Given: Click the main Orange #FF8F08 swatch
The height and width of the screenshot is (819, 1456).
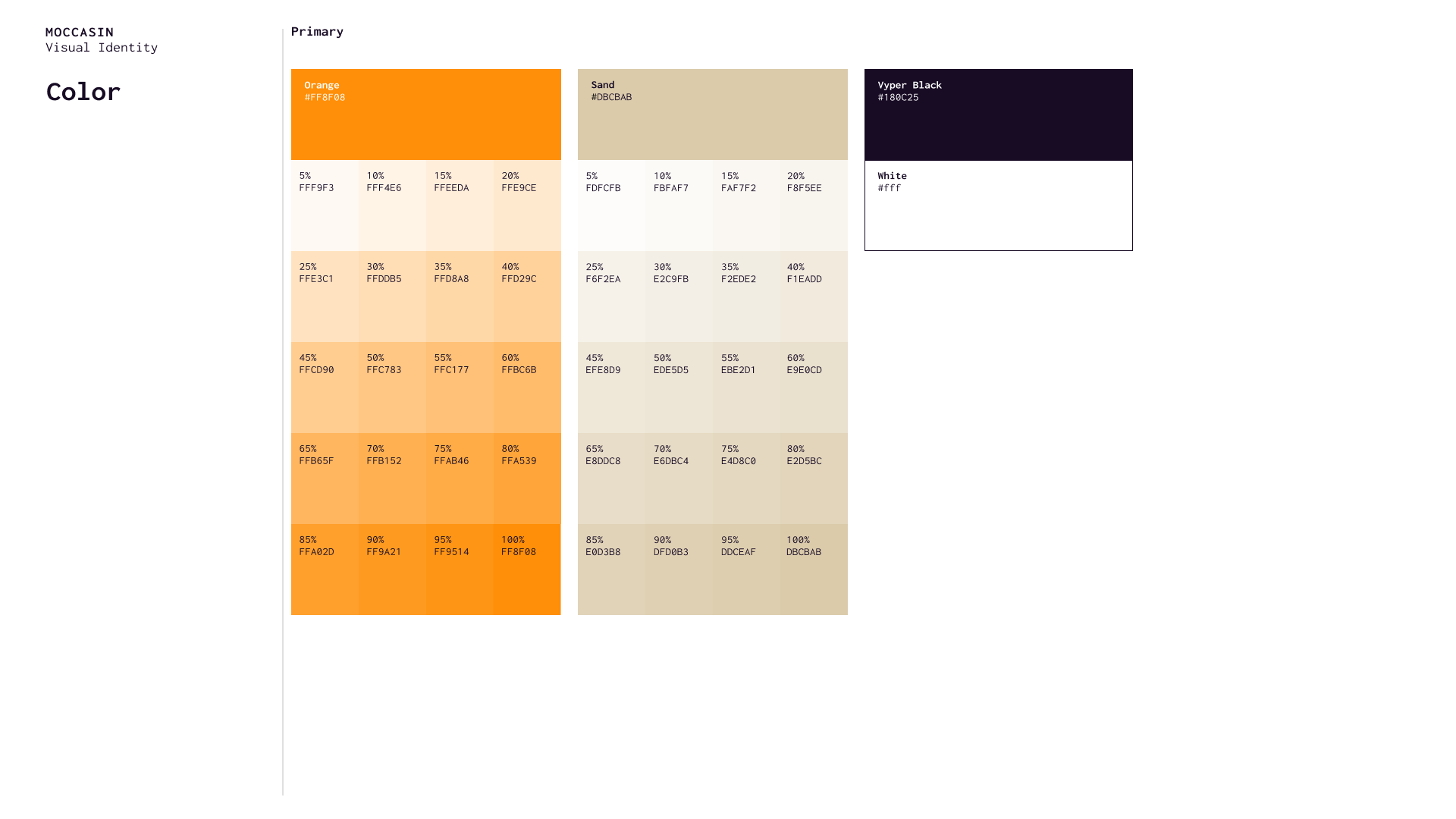Looking at the screenshot, I should click(425, 115).
